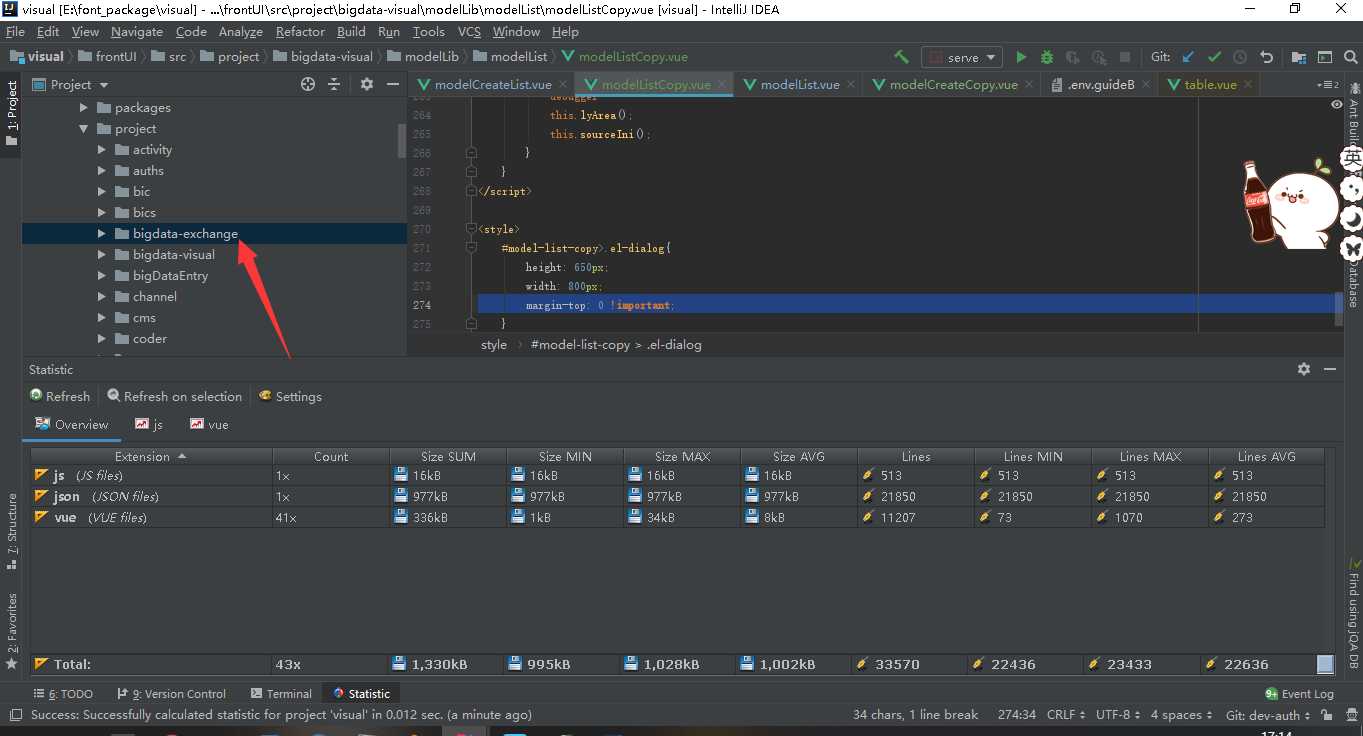
Task: Click the Git rollback undo arrow
Action: [1266, 57]
